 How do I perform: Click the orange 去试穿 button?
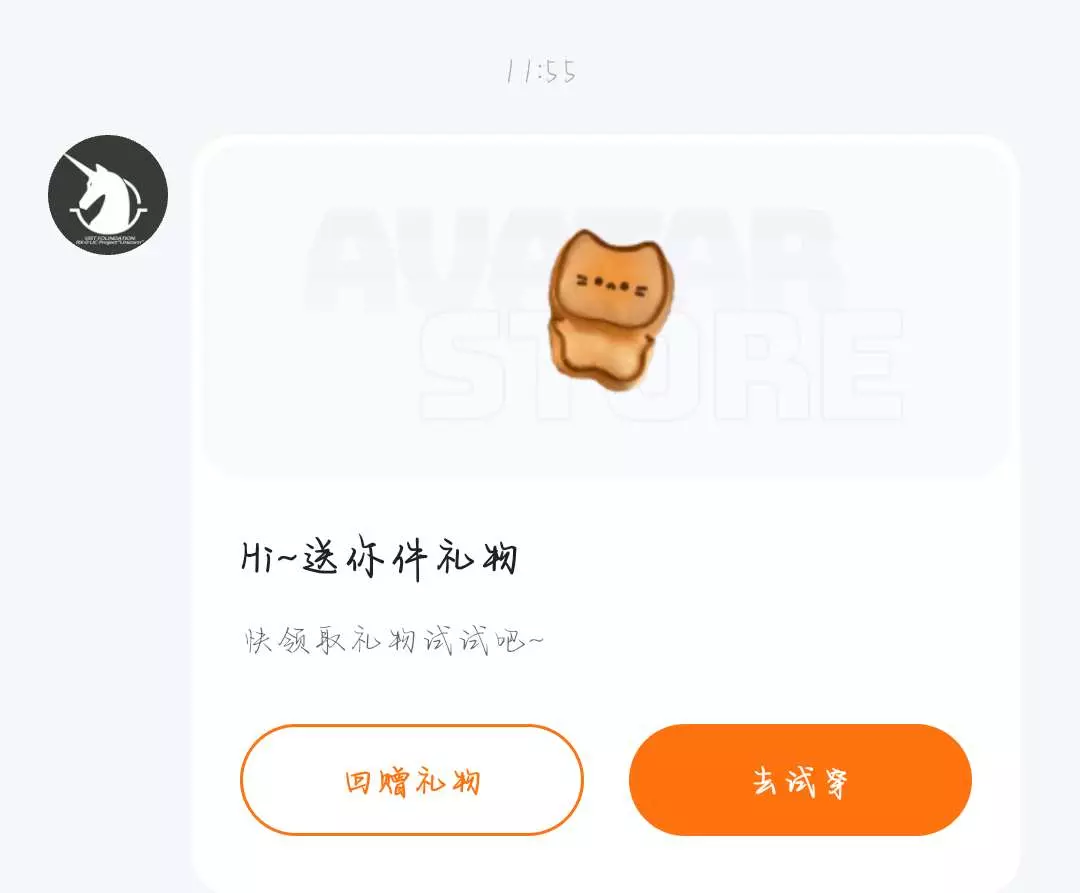tap(800, 780)
